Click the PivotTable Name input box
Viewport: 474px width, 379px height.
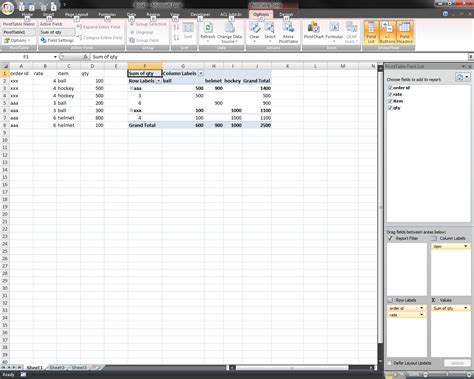coord(19,32)
